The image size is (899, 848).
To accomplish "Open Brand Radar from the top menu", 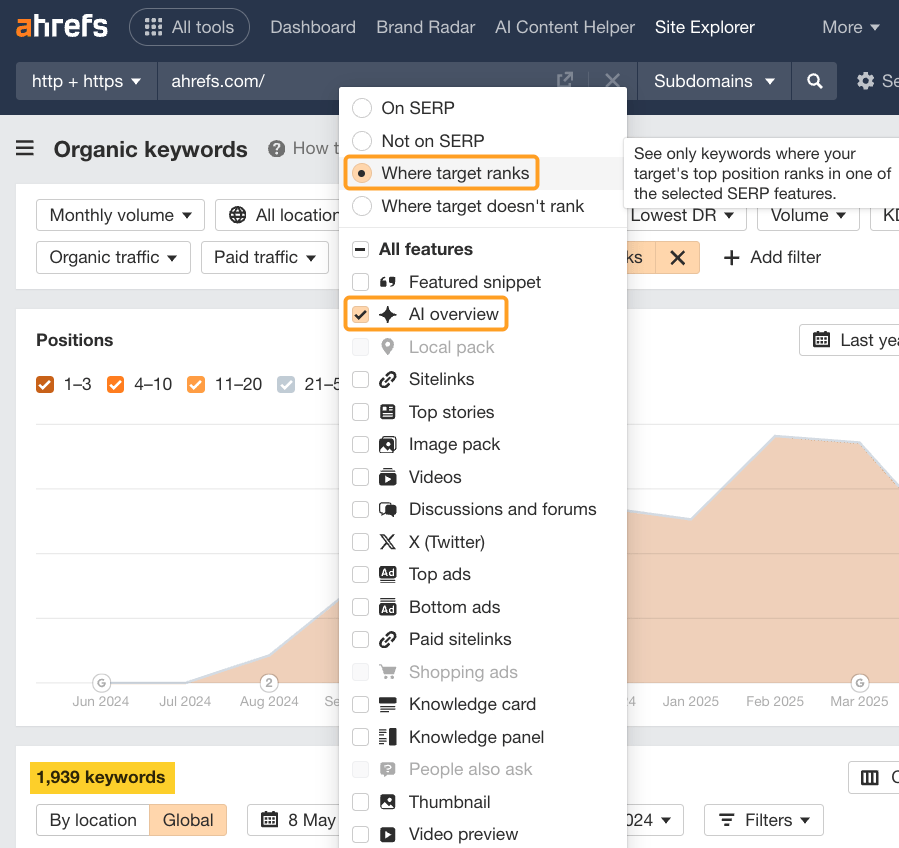I will coord(425,27).
